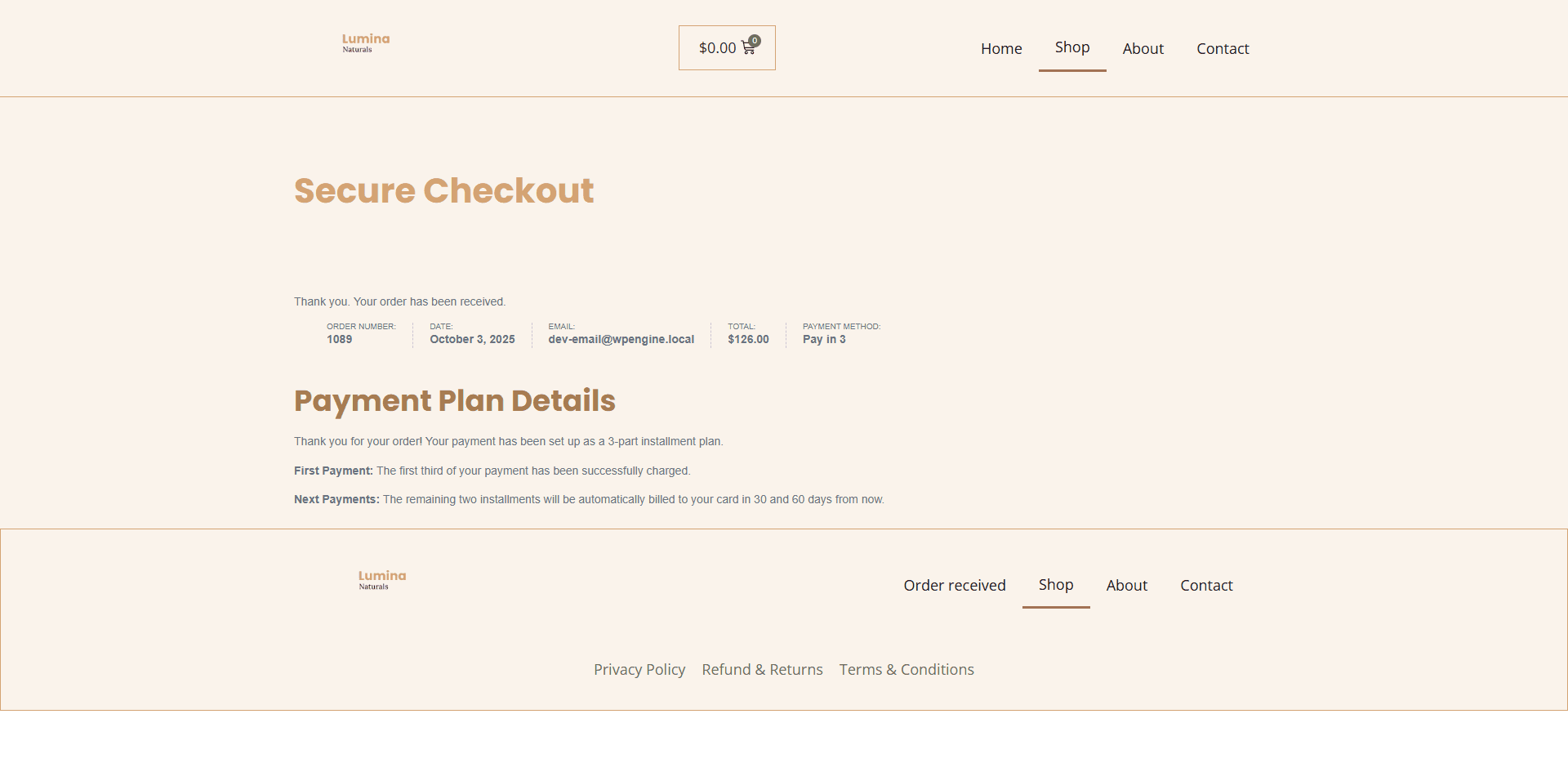Click Order received in the footer menu
The height and width of the screenshot is (772, 1568).
pyautogui.click(x=955, y=586)
